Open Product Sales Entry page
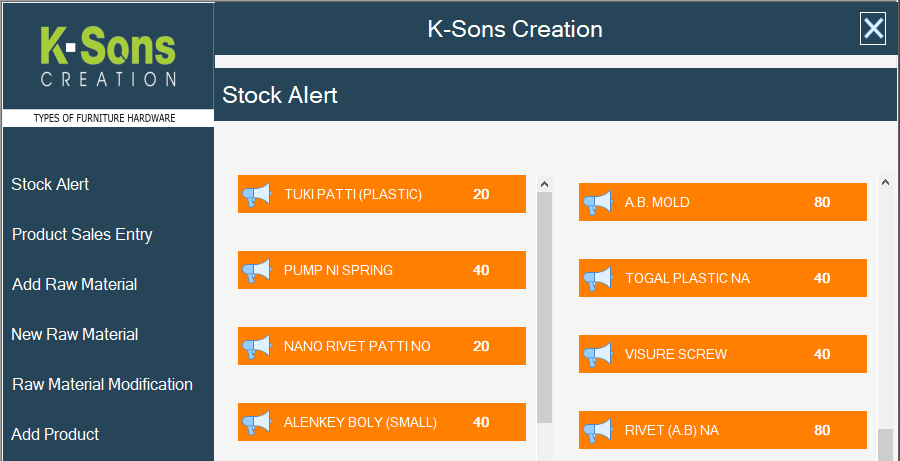Image resolution: width=900 pixels, height=461 pixels. tap(82, 235)
